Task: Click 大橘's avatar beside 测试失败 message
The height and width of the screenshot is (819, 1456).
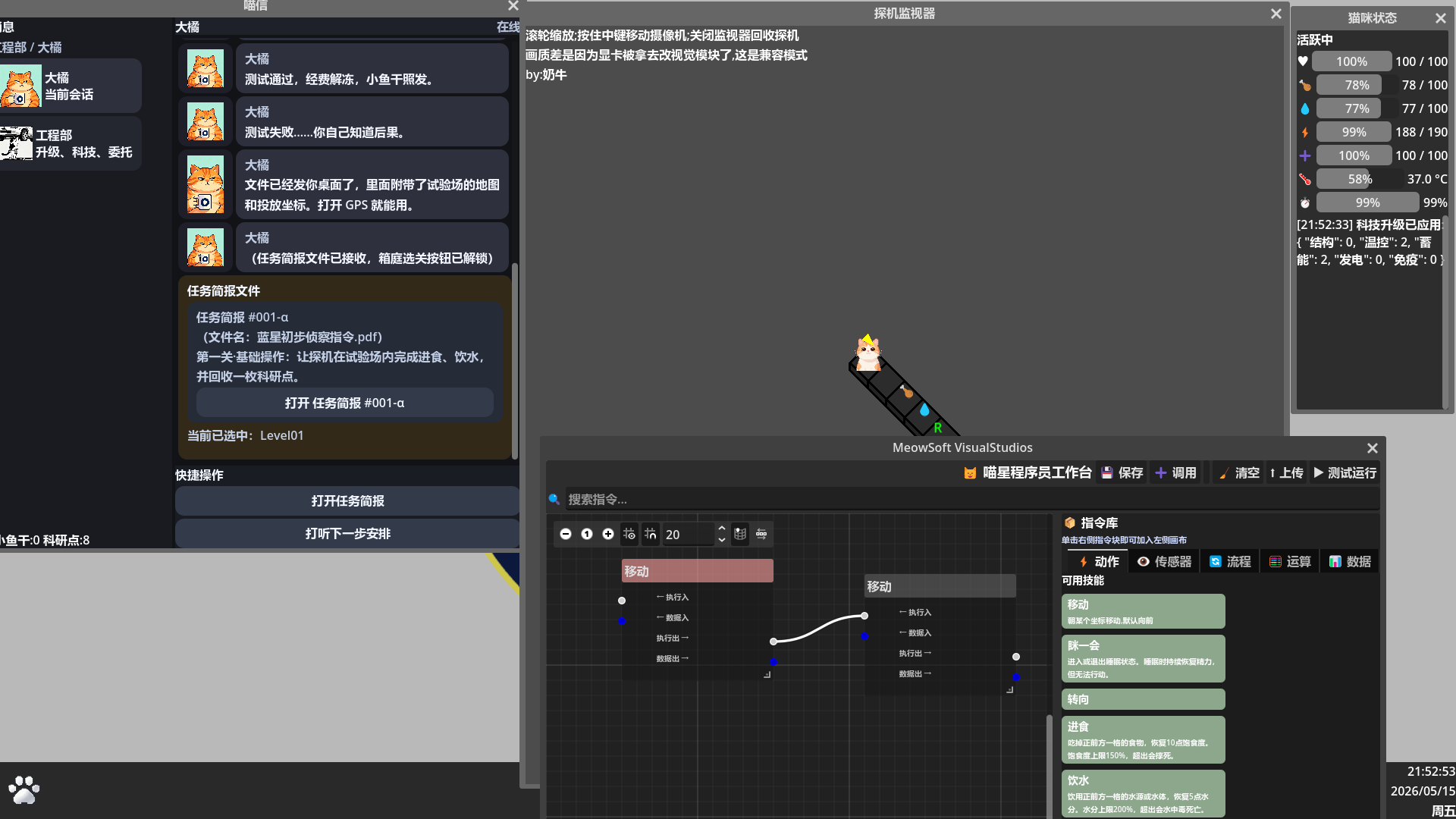Action: 206,121
